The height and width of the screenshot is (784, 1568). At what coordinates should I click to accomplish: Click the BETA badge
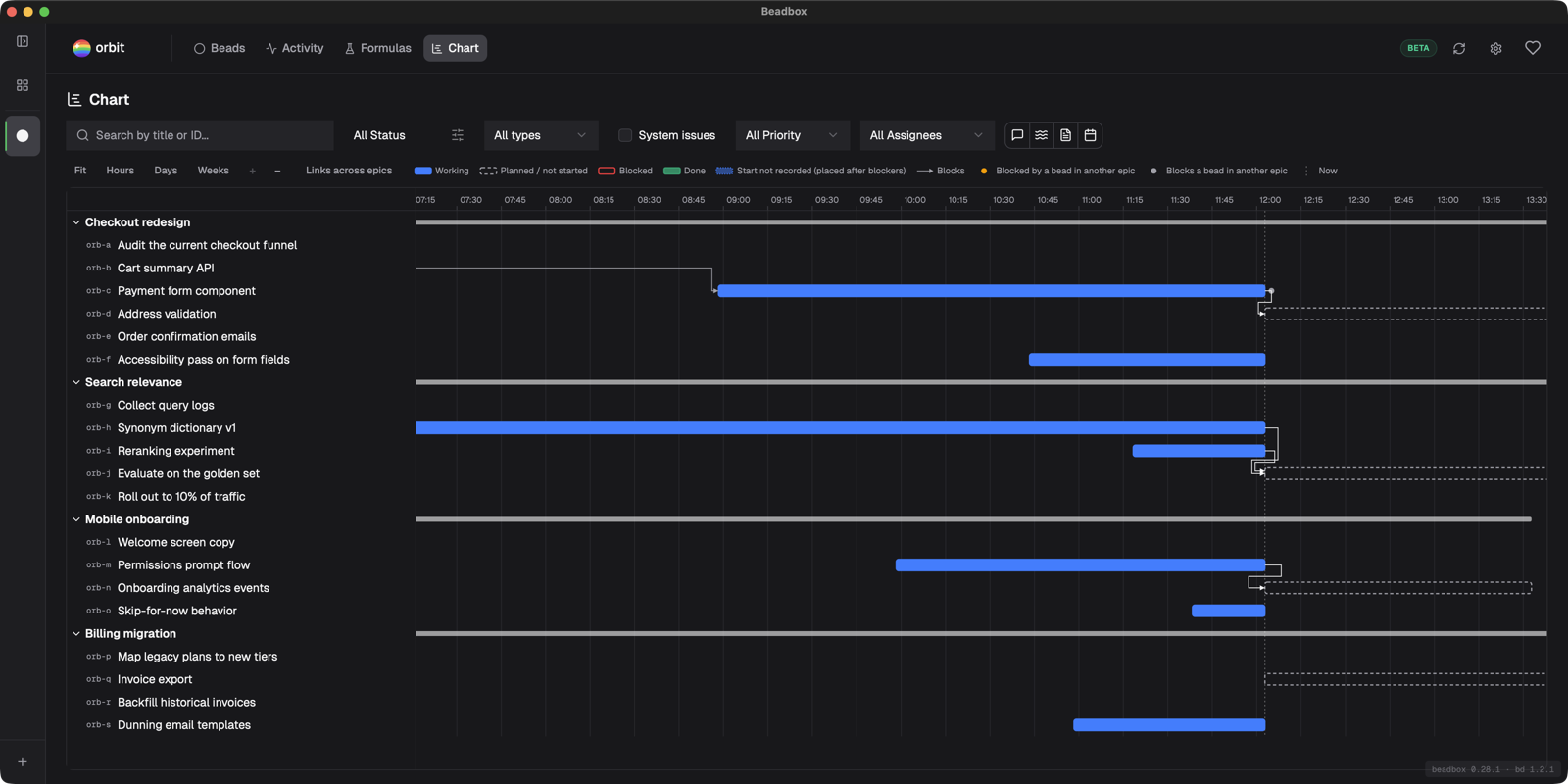[x=1418, y=48]
